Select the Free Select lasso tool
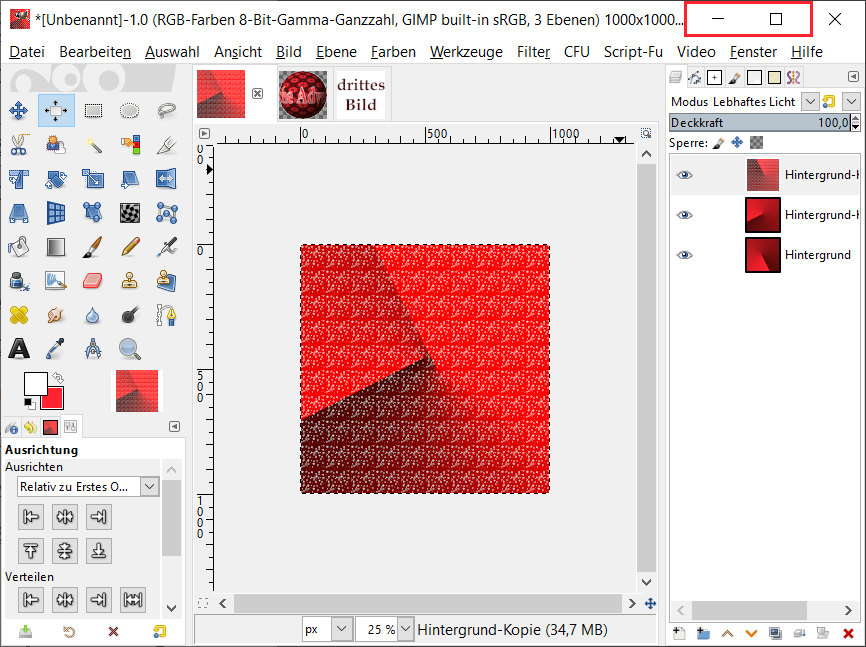This screenshot has width=866, height=647. pyautogui.click(x=166, y=111)
